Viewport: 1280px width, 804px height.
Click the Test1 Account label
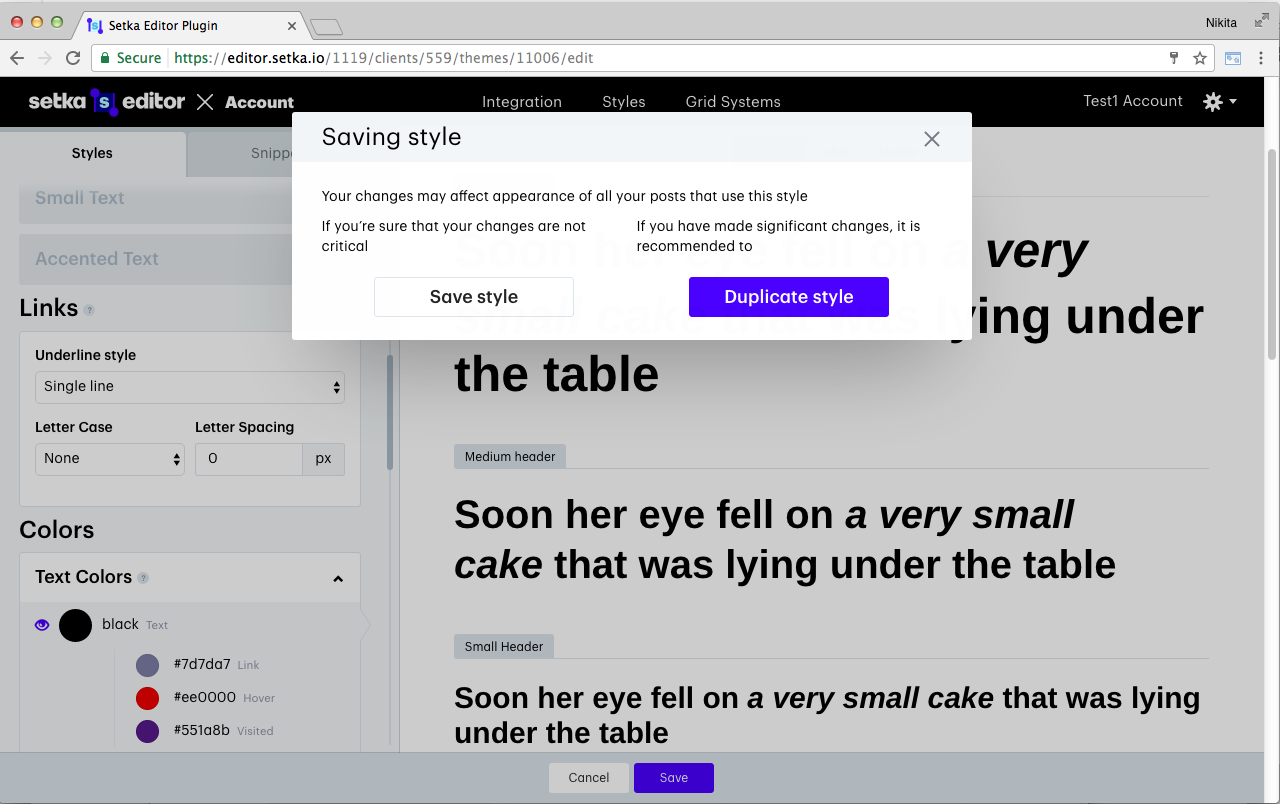click(x=1133, y=101)
